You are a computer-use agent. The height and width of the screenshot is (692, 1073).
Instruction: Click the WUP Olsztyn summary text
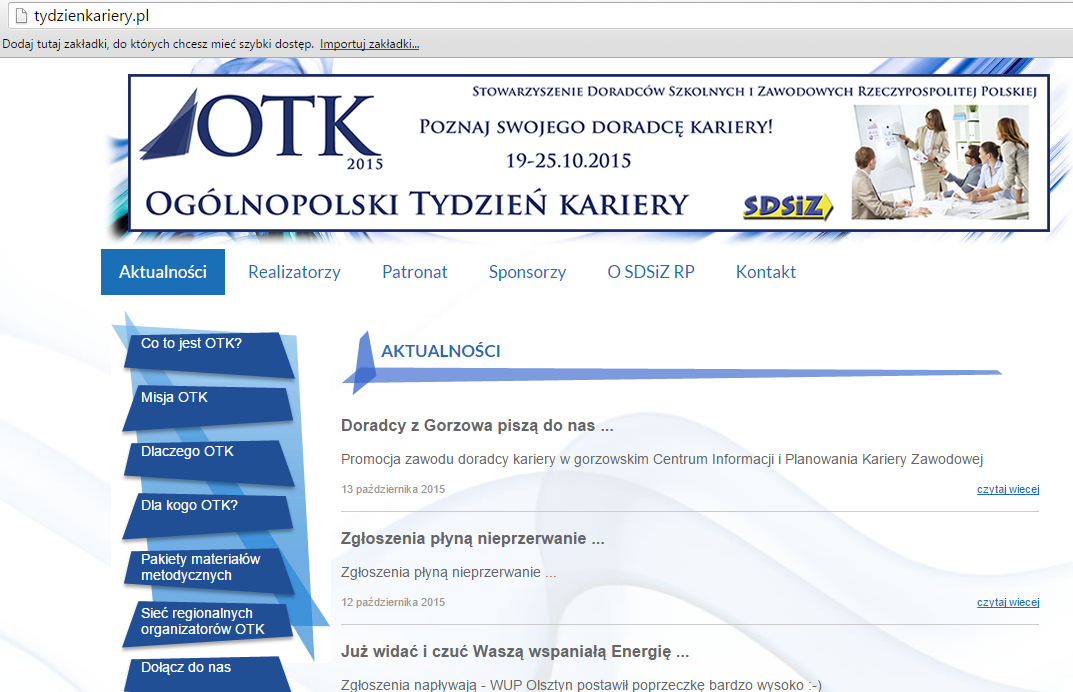581,684
